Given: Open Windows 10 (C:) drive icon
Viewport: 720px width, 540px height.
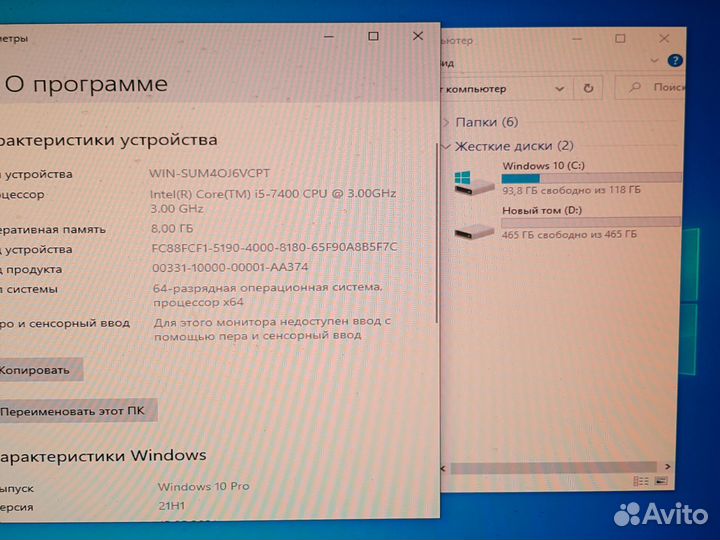Looking at the screenshot, I should coord(473,182).
